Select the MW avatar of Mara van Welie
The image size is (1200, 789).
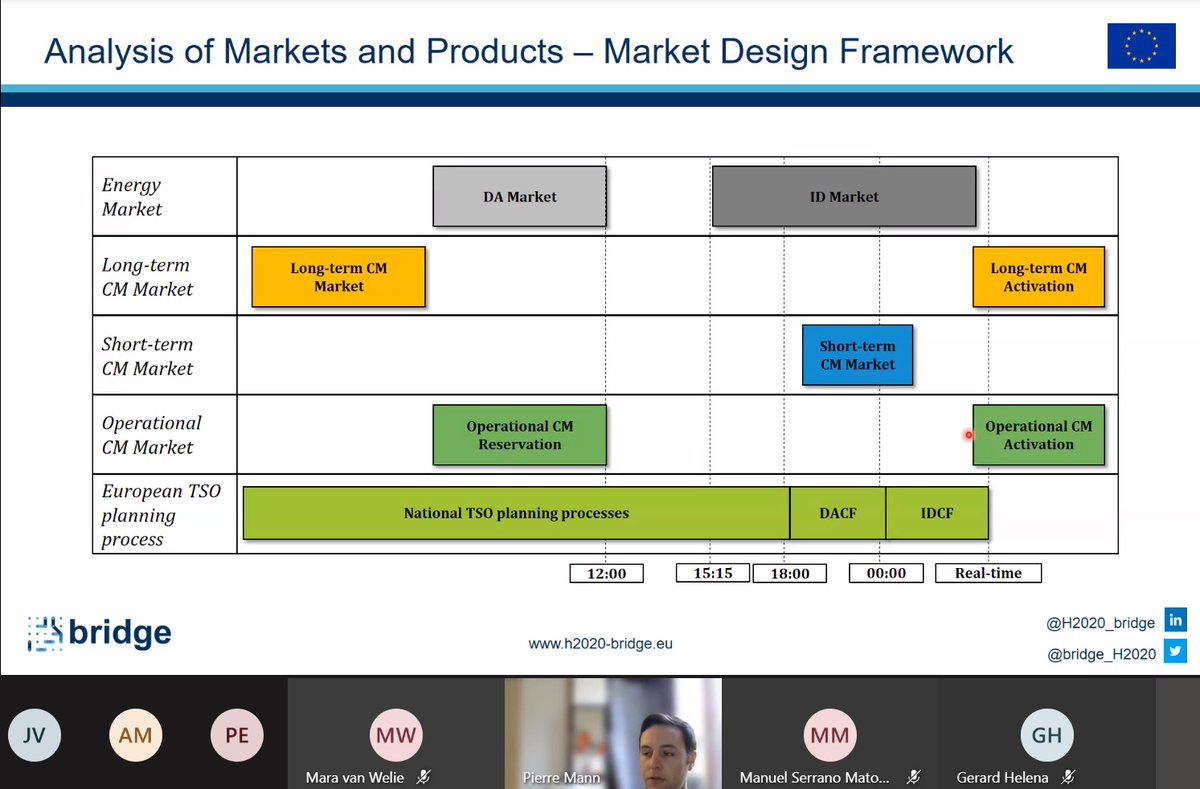396,735
